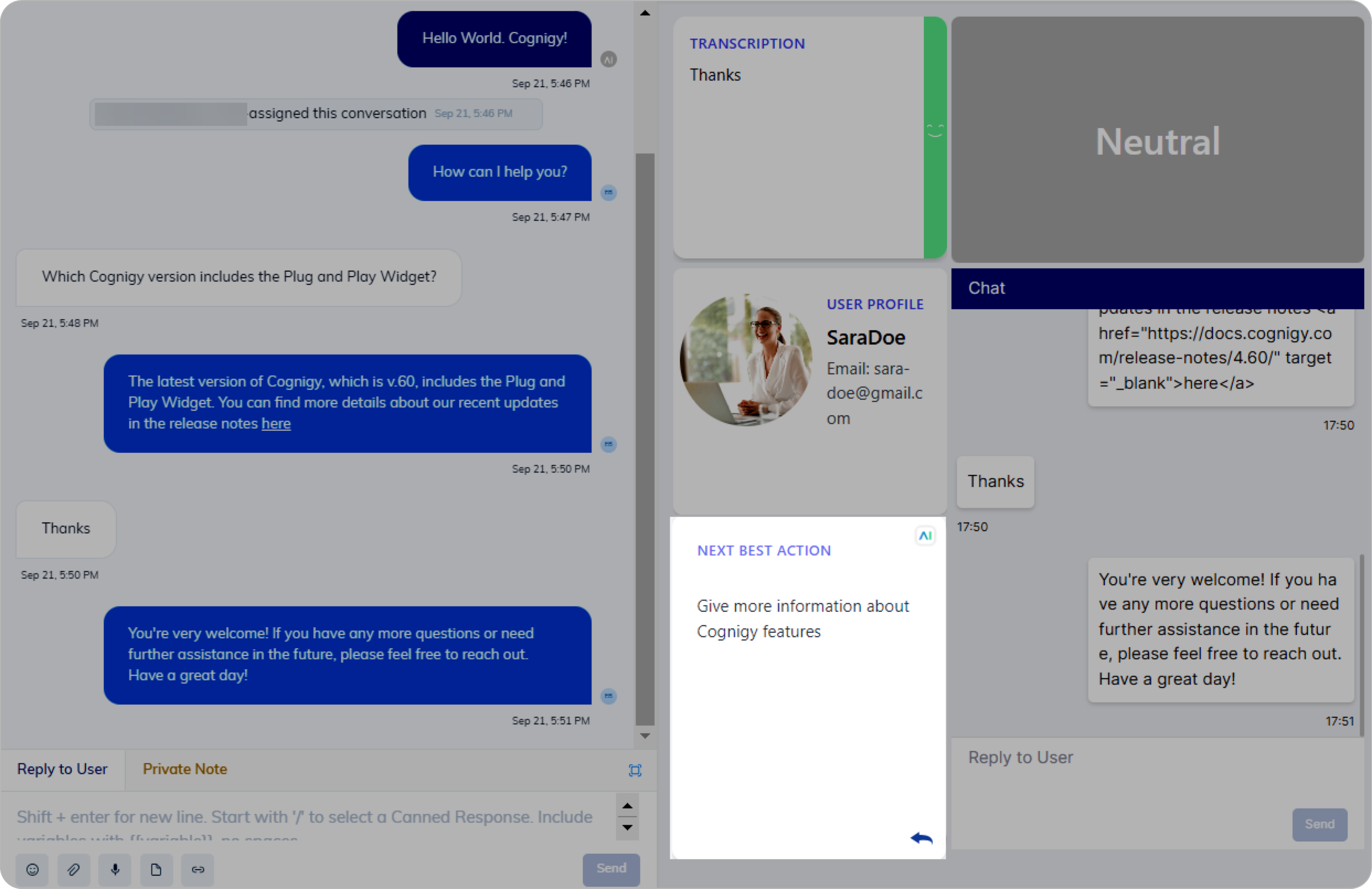The height and width of the screenshot is (889, 1372).
Task: Click the AI badge on Next Best Action
Action: 925,536
